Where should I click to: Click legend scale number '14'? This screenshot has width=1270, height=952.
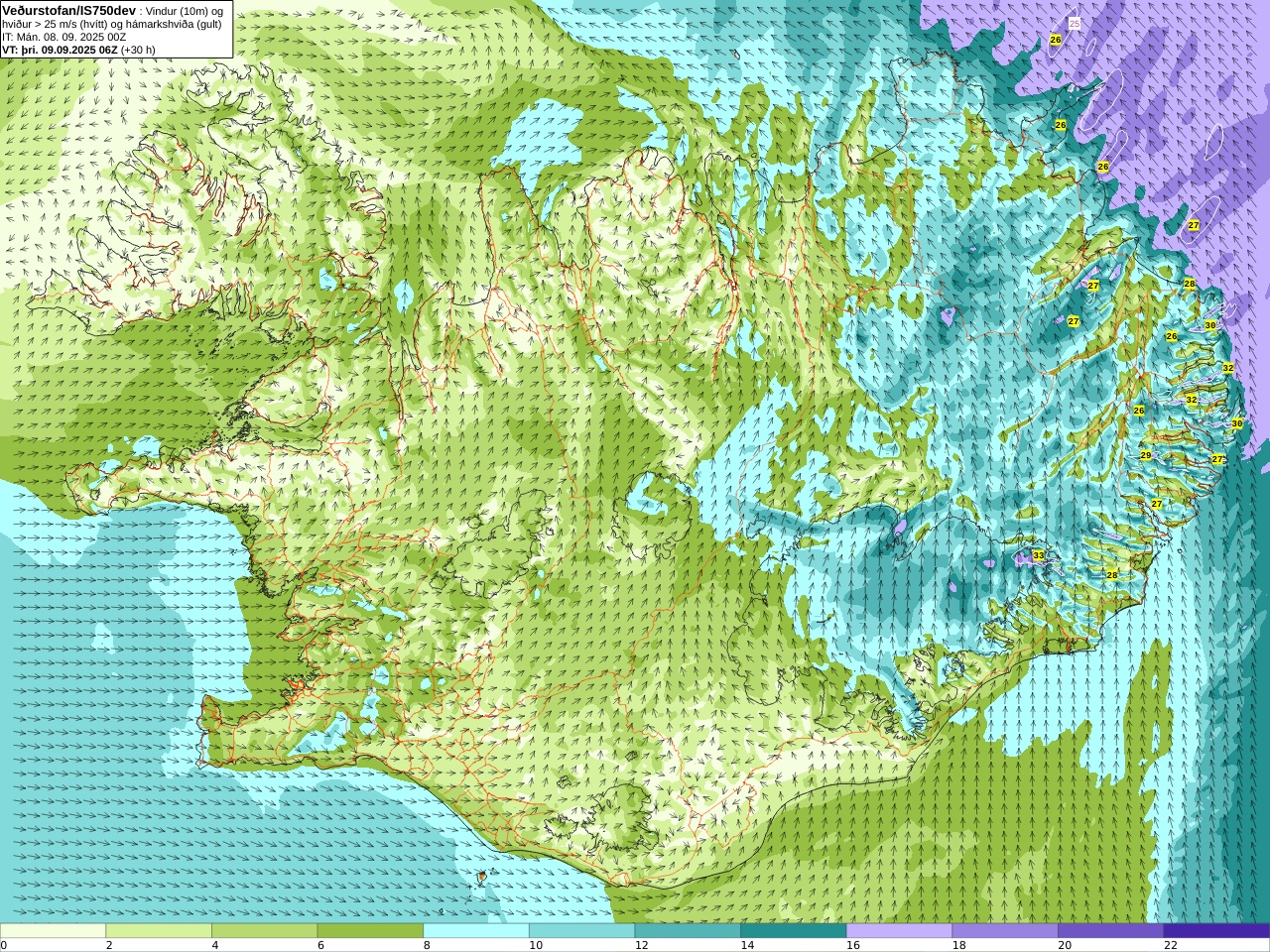pos(747,945)
